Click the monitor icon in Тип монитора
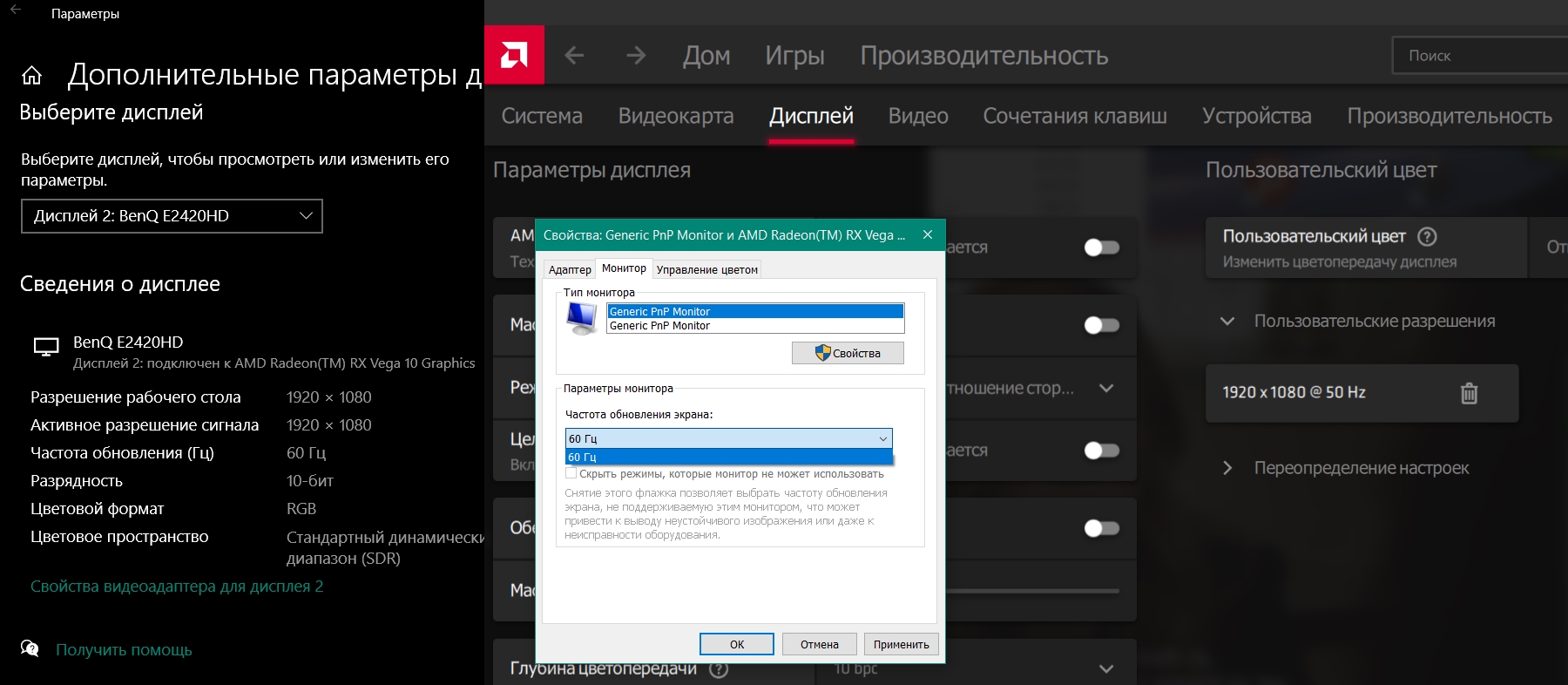The height and width of the screenshot is (685, 1568). point(582,318)
